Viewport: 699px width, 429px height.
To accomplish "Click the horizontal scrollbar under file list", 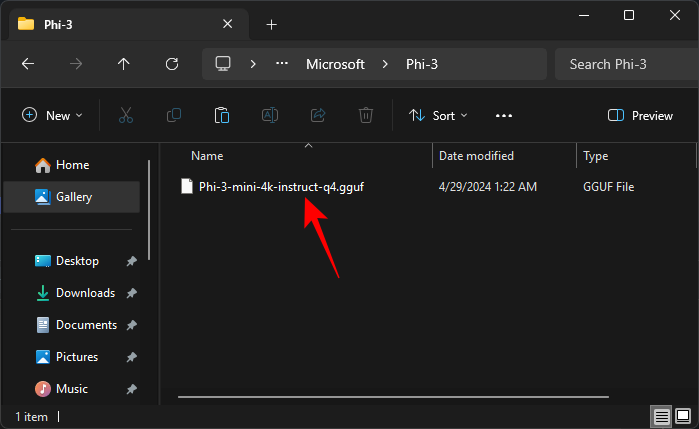I will [393, 396].
